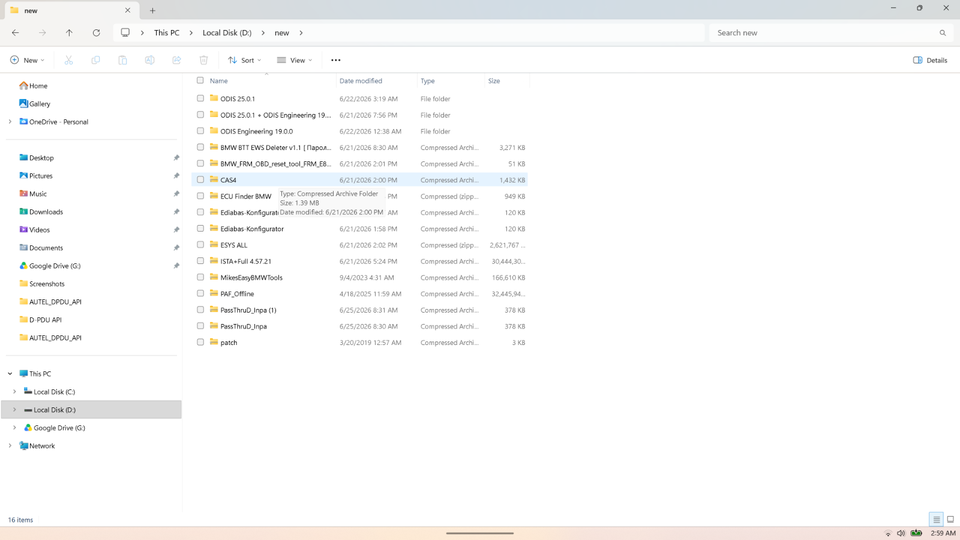Click the battery tray icon
The height and width of the screenshot is (540, 960).
tap(916, 533)
